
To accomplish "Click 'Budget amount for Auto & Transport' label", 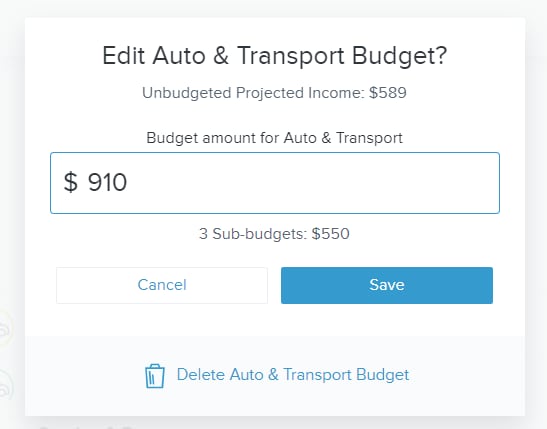I will [275, 138].
